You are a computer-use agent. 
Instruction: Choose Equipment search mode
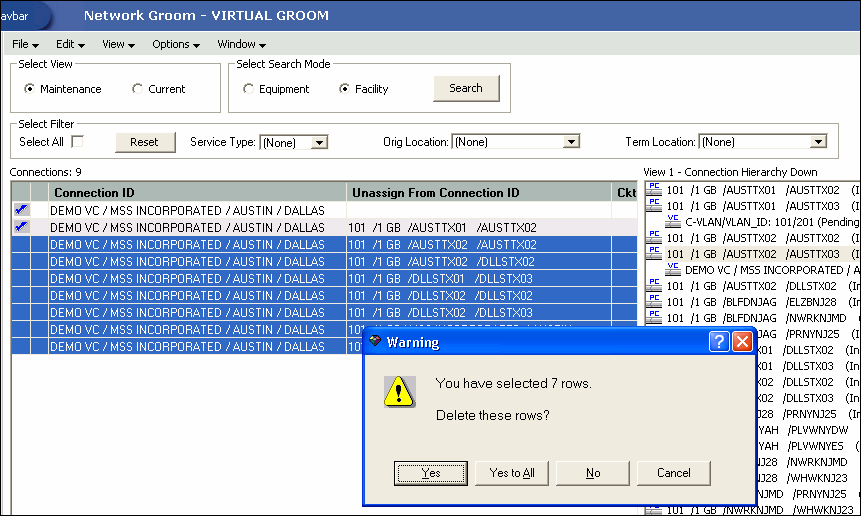coord(248,88)
